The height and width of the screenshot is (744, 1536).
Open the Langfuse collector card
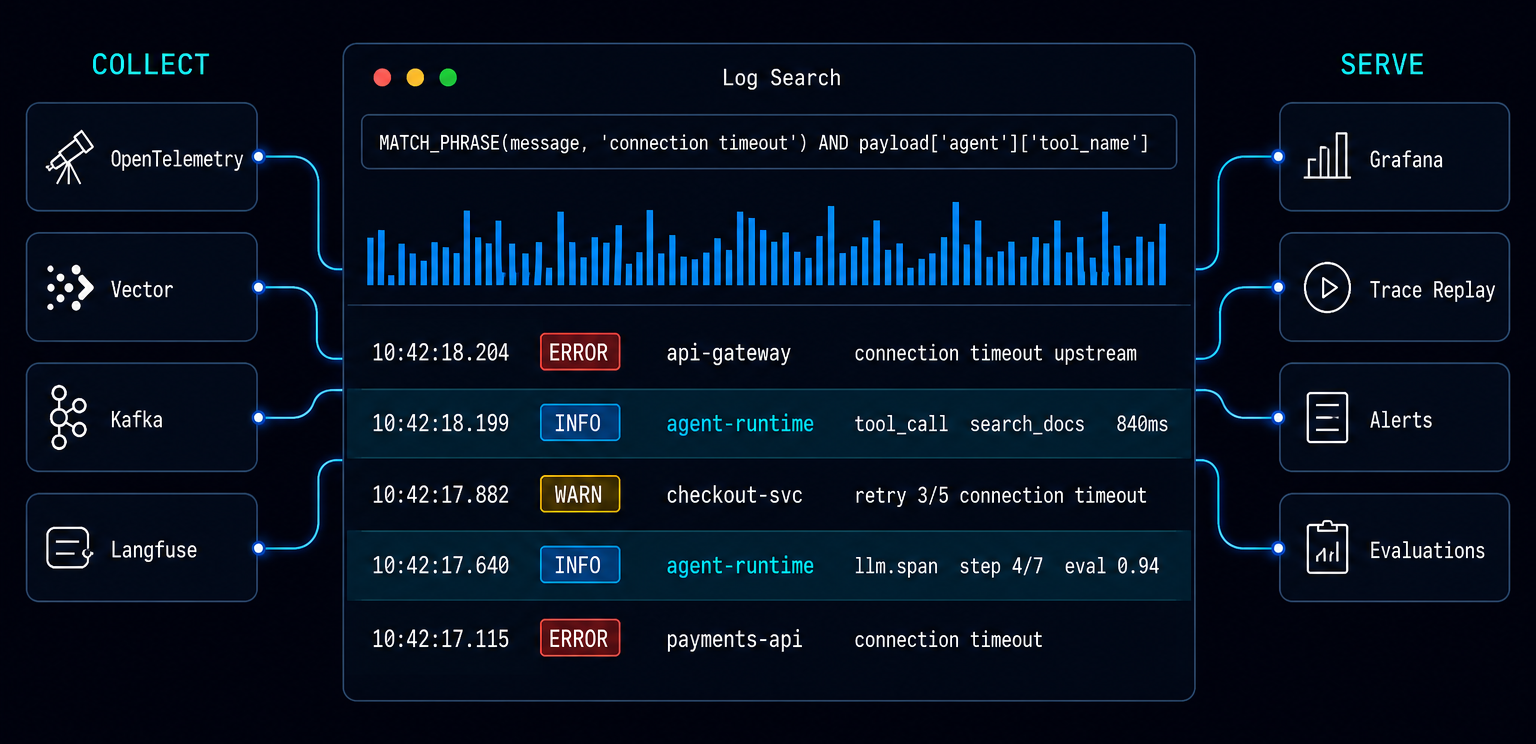142,547
